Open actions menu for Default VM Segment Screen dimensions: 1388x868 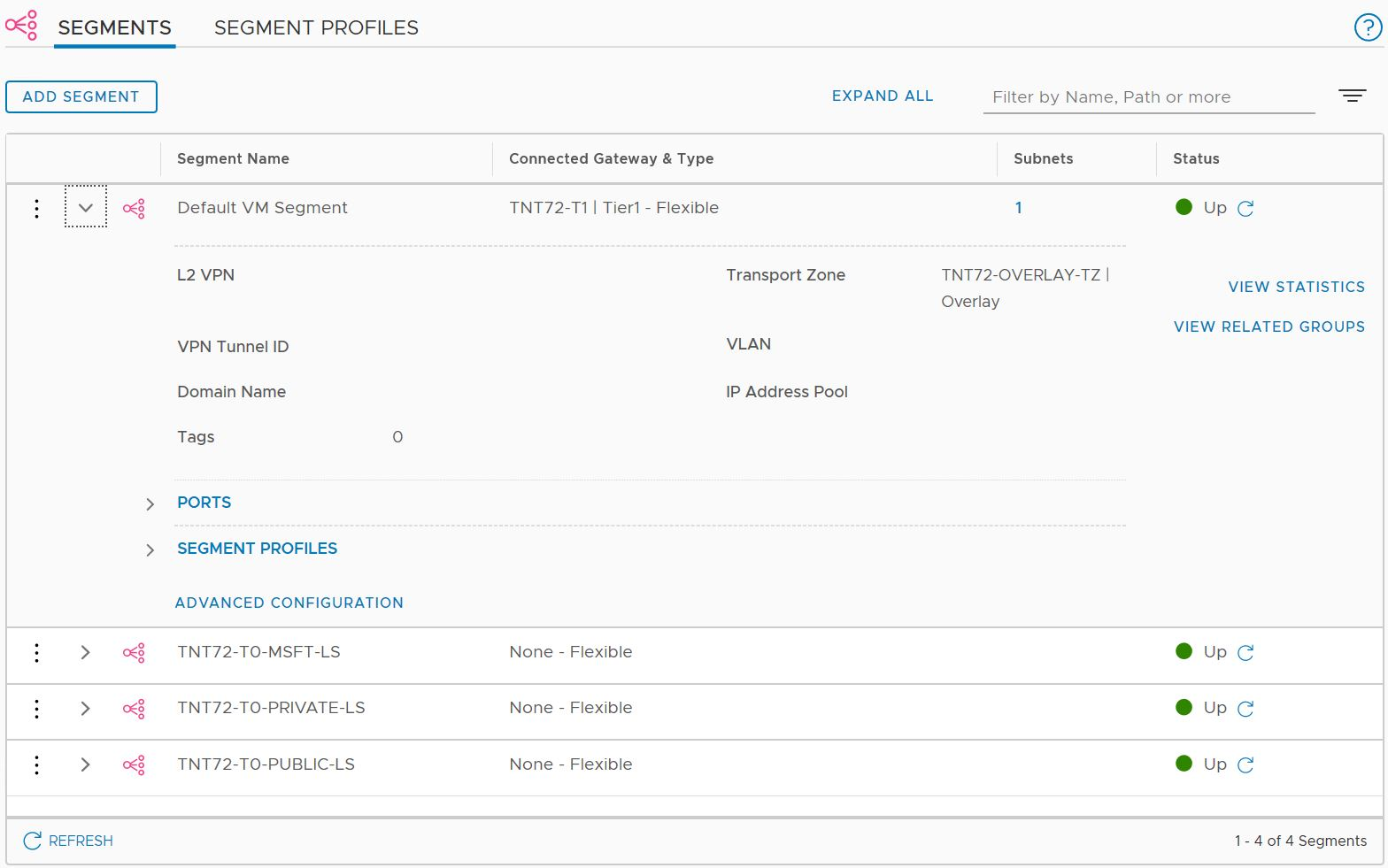pyautogui.click(x=36, y=208)
